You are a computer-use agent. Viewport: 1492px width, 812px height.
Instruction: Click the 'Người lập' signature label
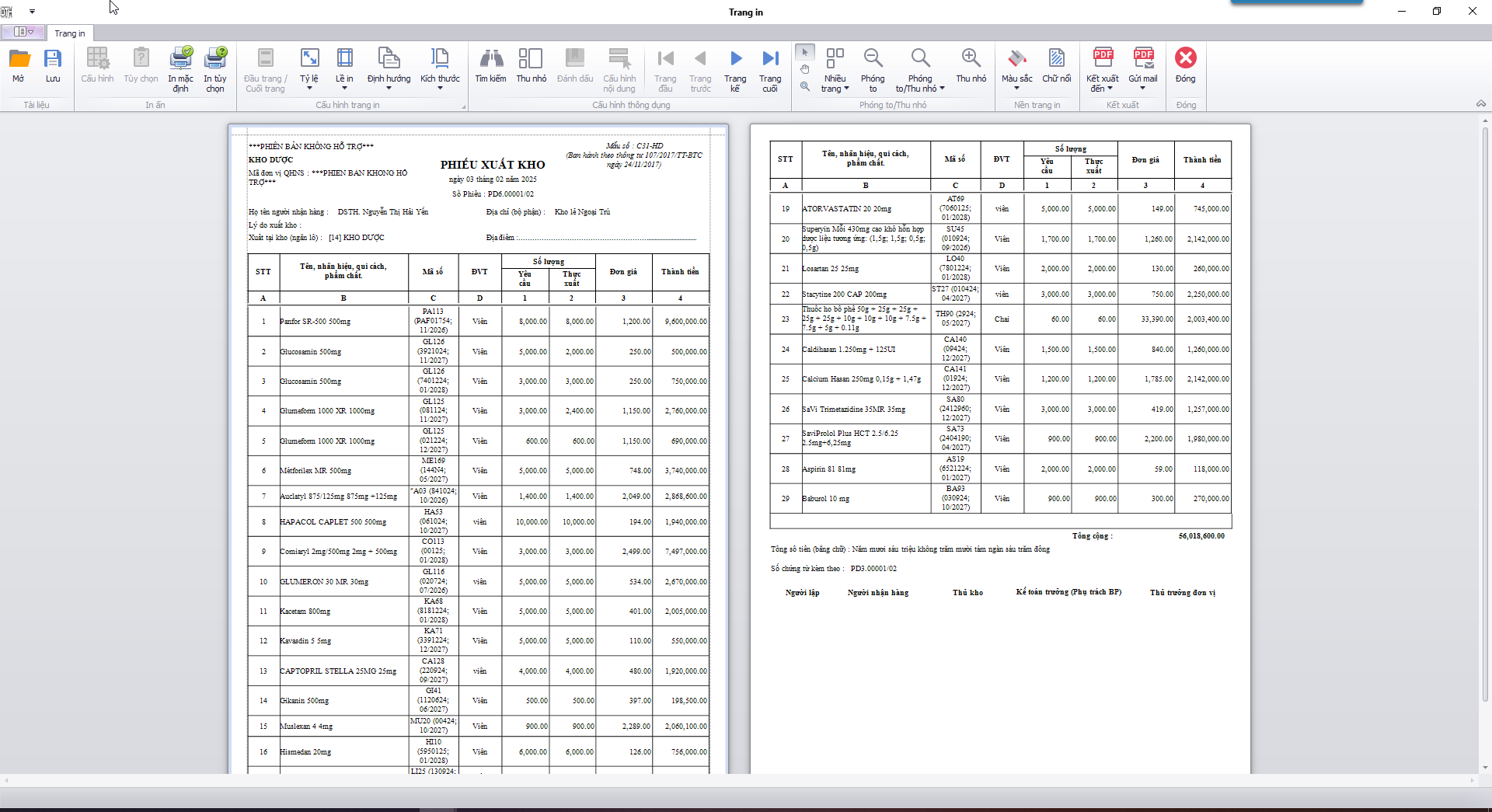pos(803,593)
